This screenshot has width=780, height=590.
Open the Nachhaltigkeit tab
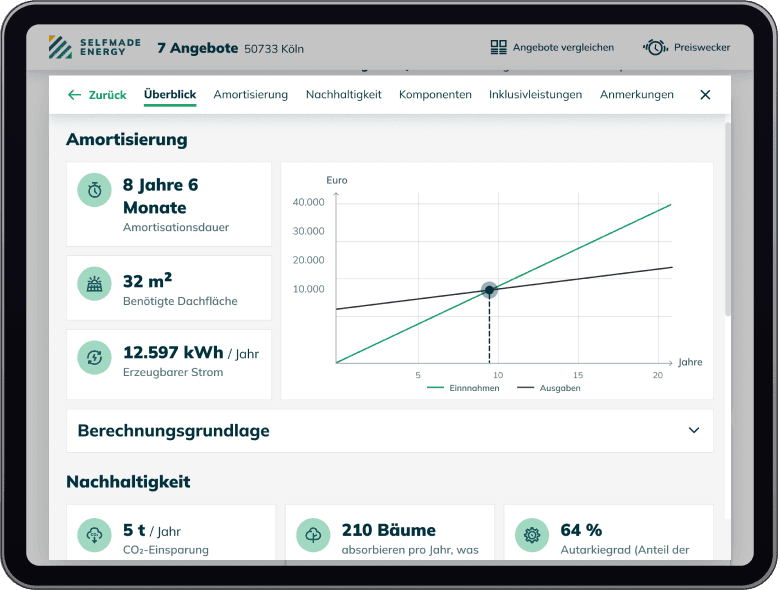pos(343,95)
